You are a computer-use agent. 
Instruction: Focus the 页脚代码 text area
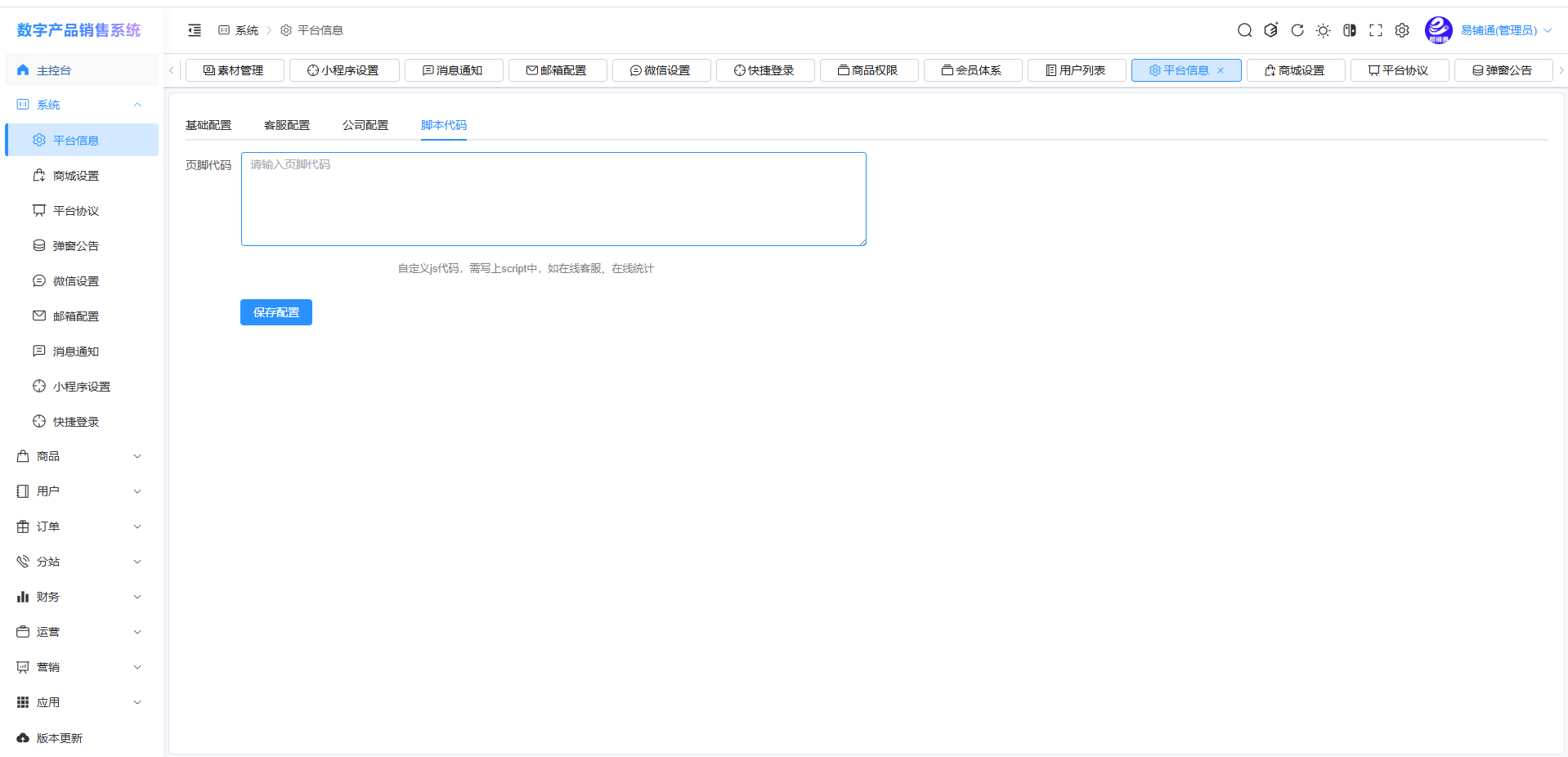point(553,199)
